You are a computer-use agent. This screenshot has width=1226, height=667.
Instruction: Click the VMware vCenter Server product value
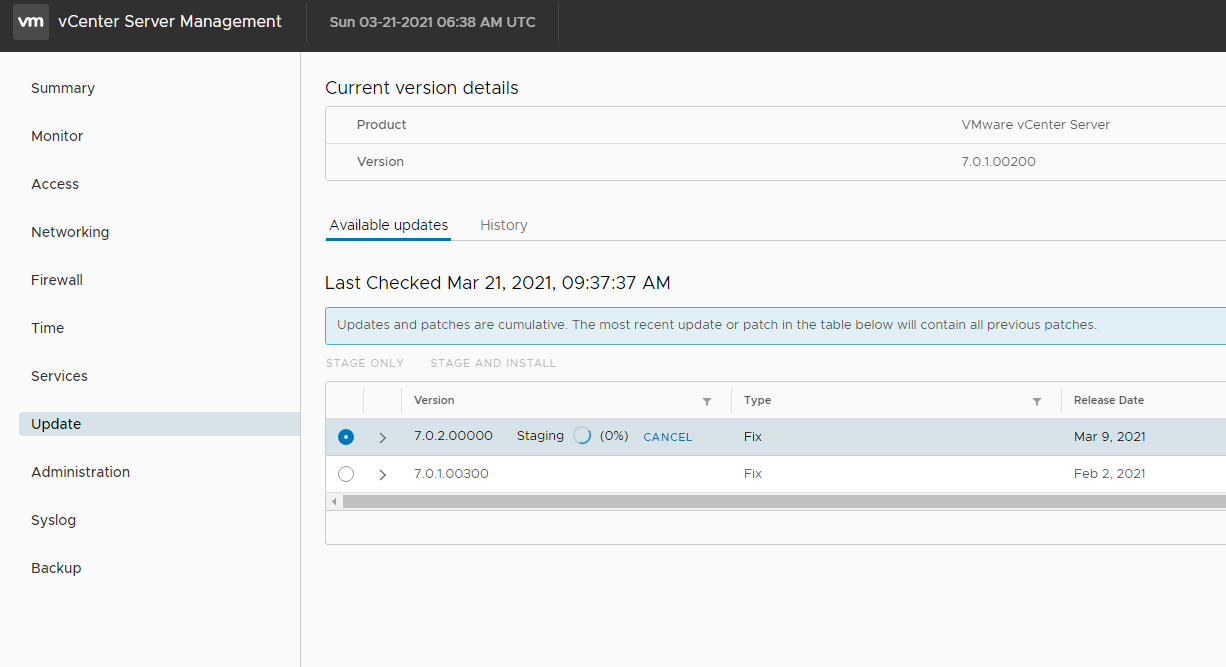(1036, 125)
